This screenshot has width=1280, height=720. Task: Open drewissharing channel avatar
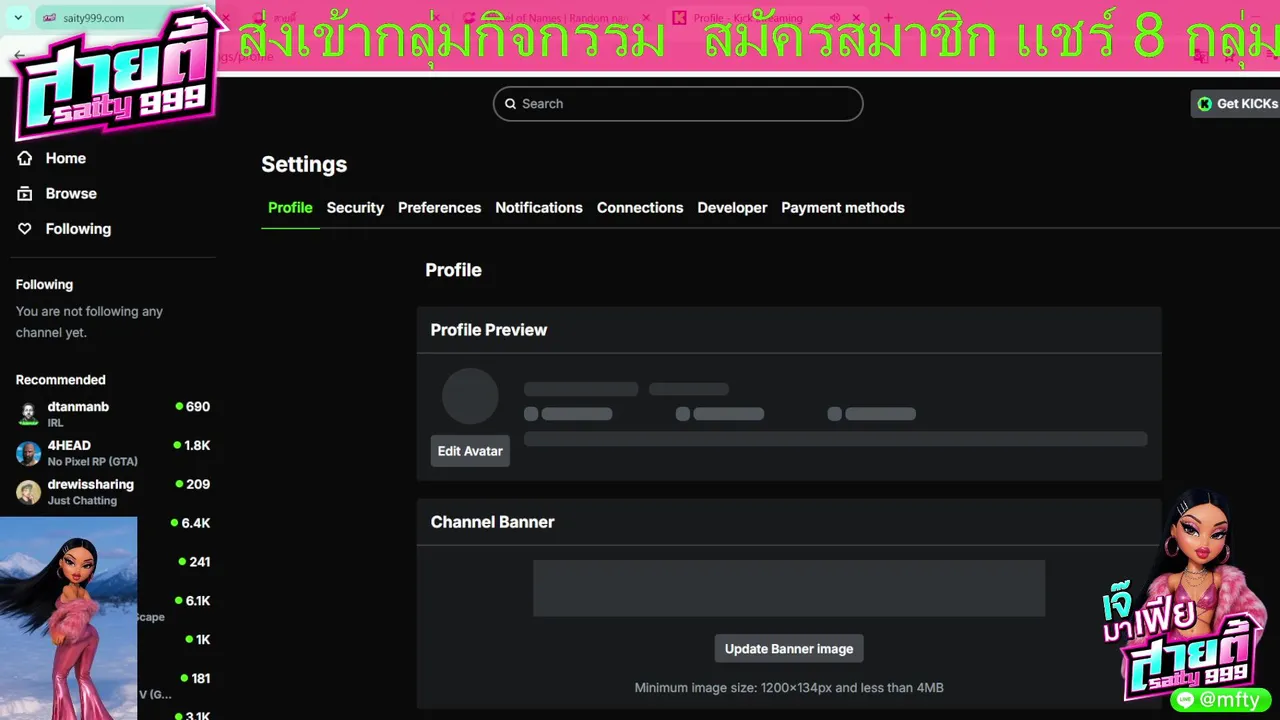click(28, 492)
